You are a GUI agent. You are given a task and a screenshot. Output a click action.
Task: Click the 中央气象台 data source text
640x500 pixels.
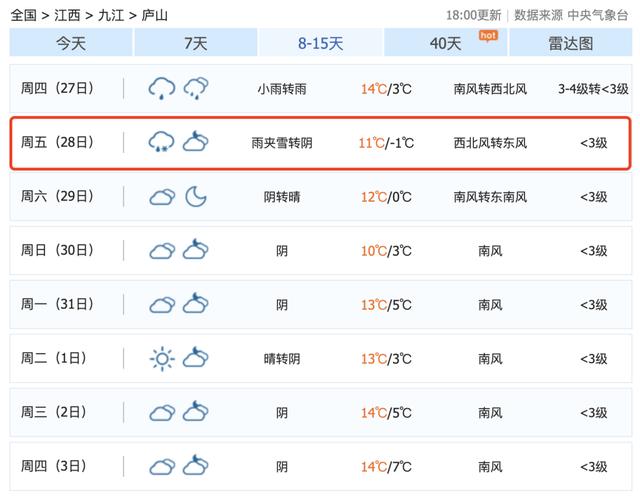[x=598, y=16]
